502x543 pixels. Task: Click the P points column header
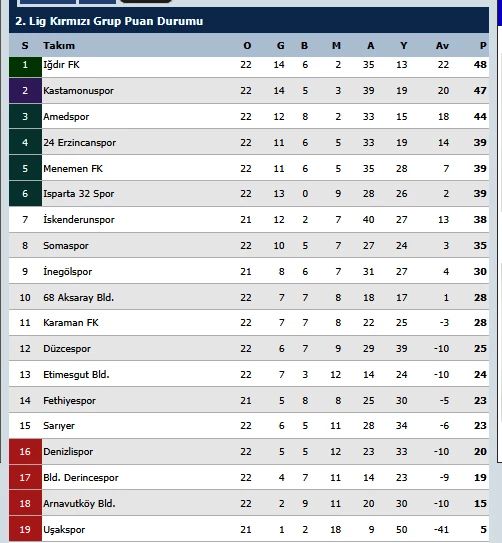point(483,46)
